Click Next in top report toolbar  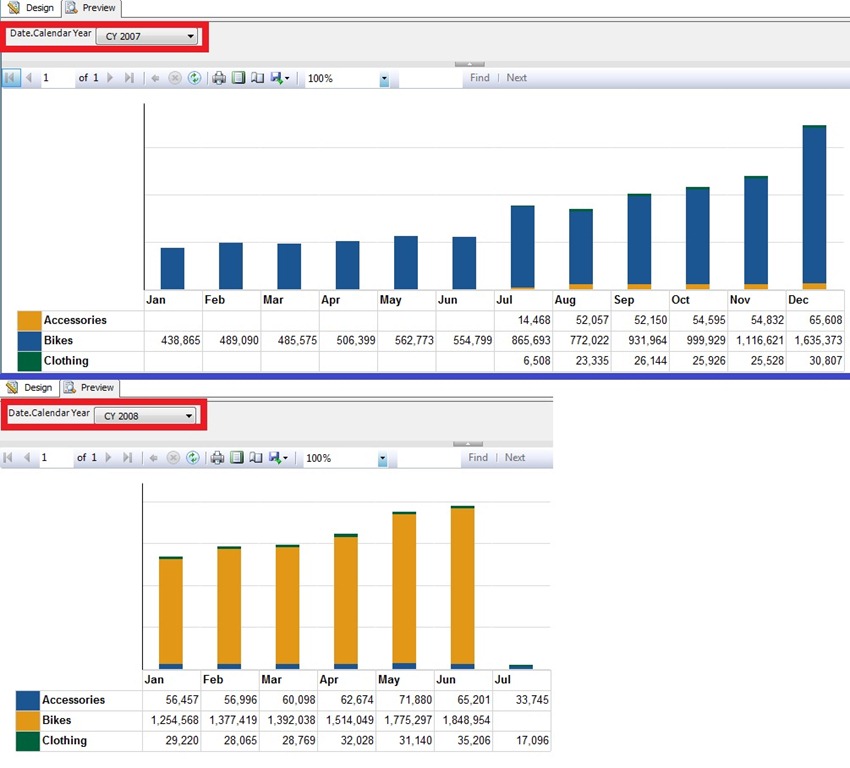[x=517, y=78]
